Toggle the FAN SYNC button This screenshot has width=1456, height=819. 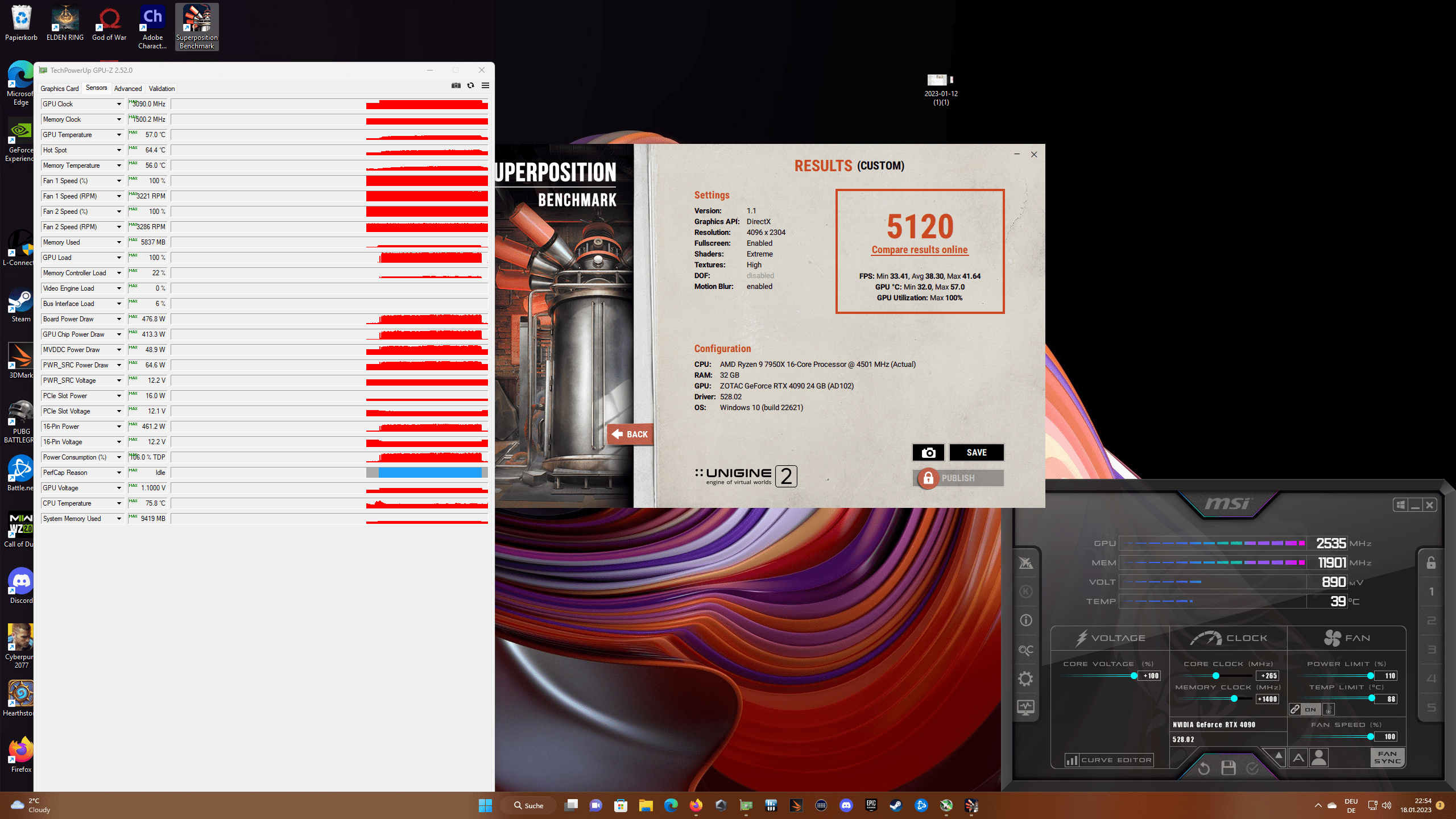[1387, 758]
